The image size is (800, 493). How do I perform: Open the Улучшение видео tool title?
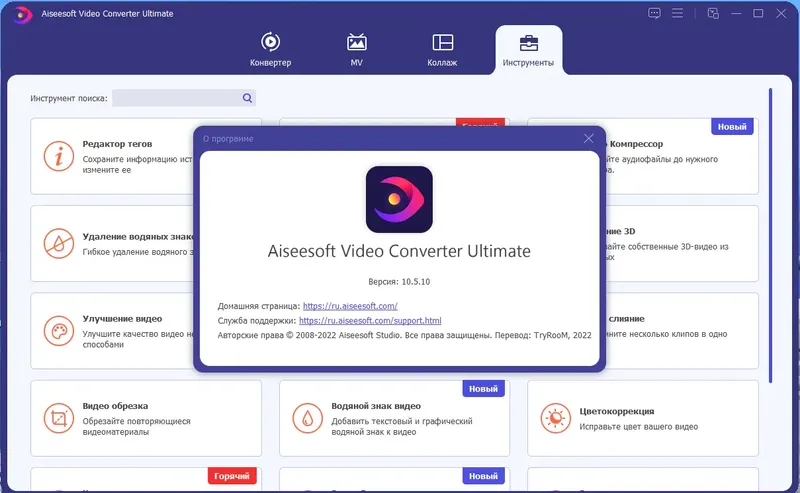(122, 318)
